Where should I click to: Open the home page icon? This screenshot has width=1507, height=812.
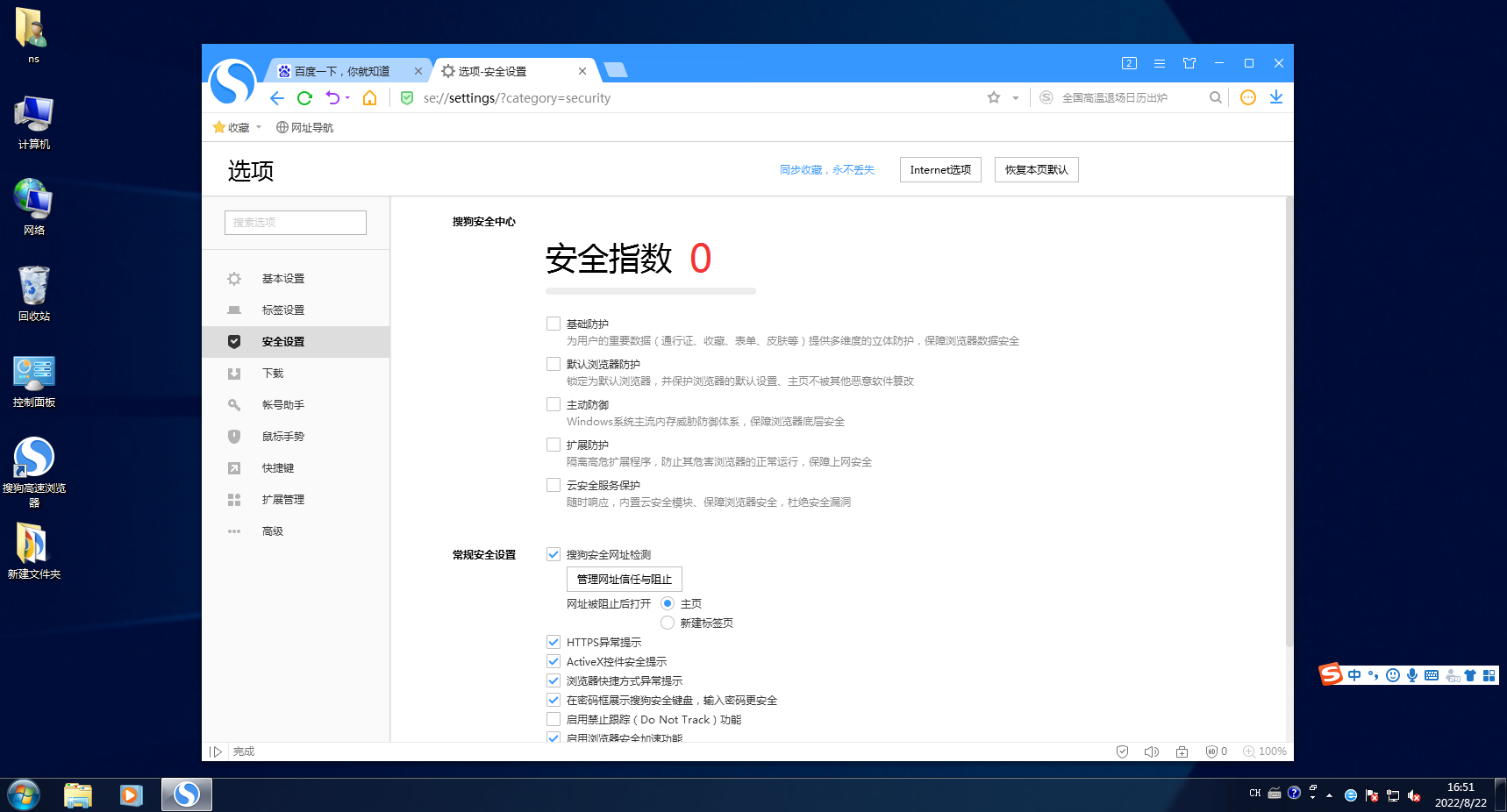point(370,98)
